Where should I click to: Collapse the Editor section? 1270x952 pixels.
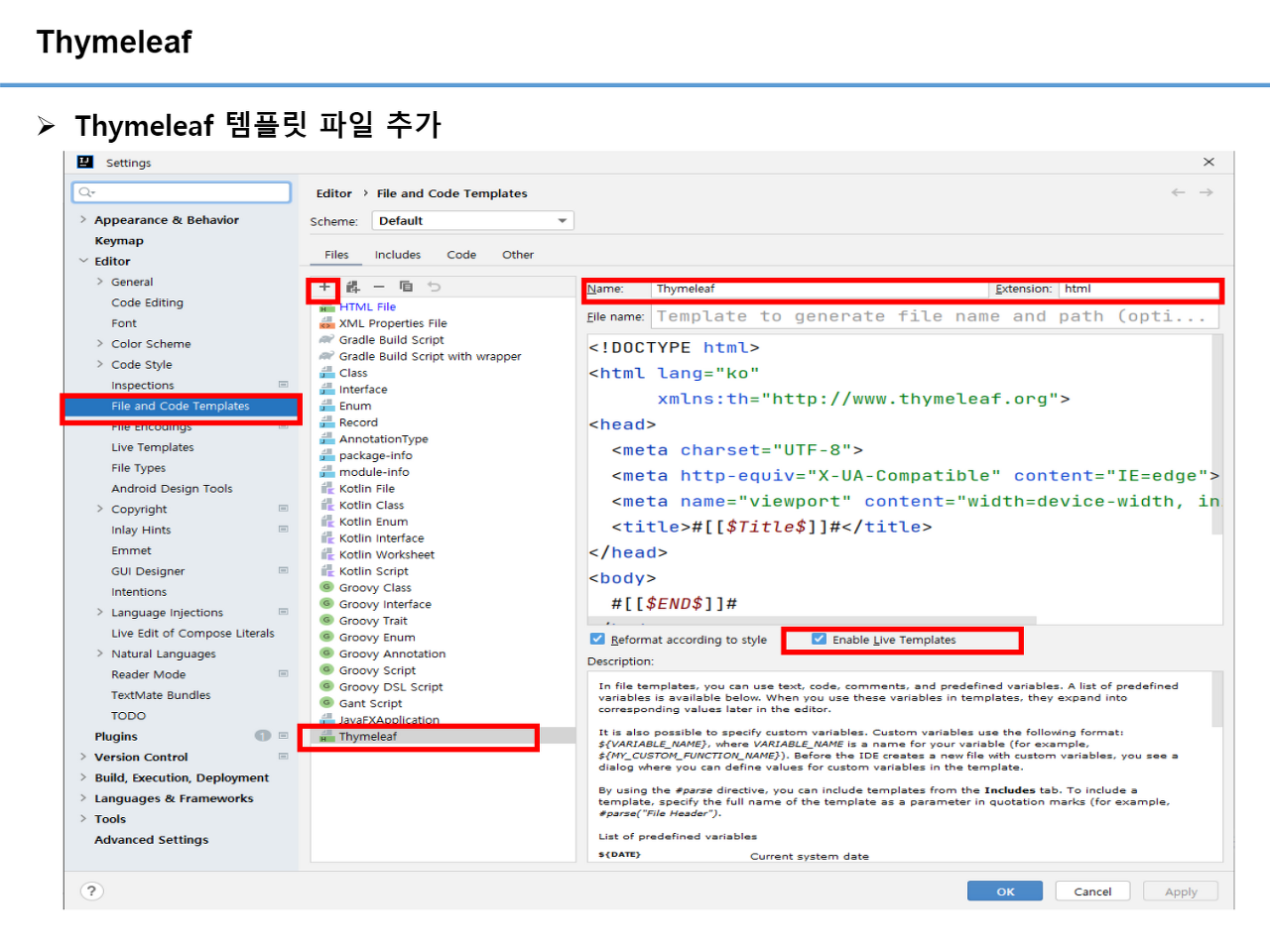coord(83,262)
